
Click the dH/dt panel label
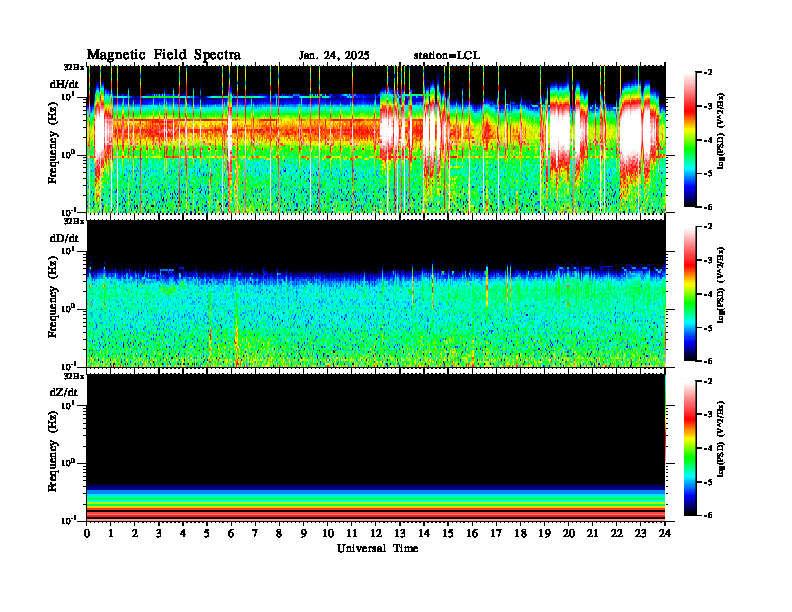tap(64, 84)
